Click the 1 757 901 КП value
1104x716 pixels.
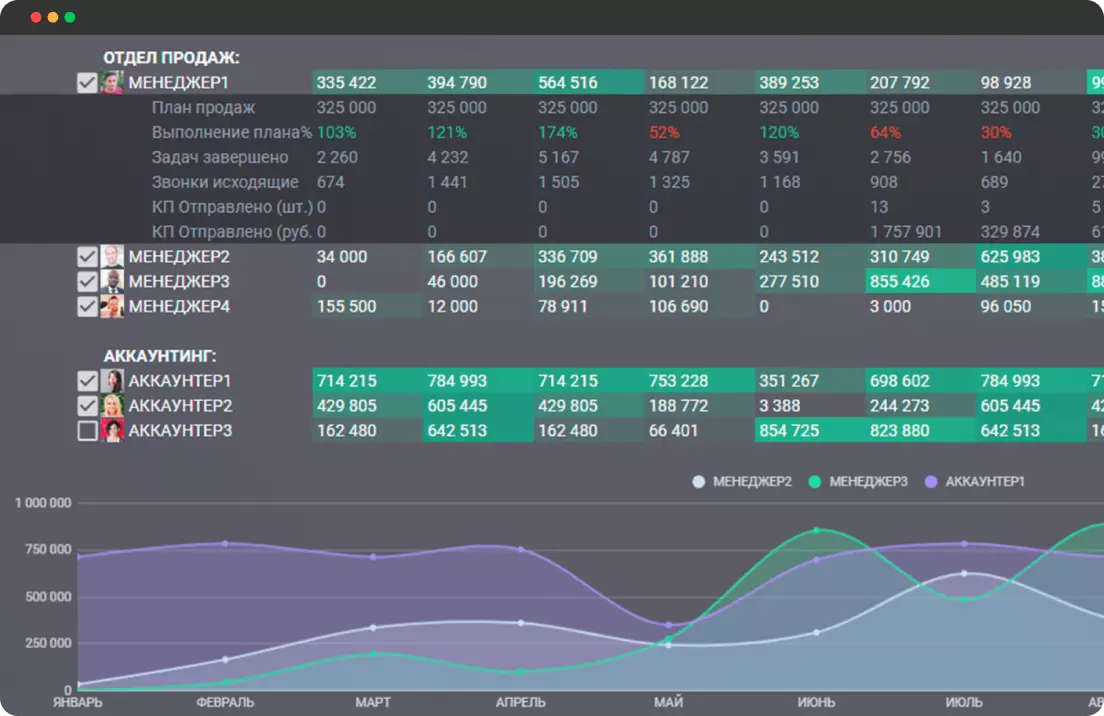tap(905, 232)
